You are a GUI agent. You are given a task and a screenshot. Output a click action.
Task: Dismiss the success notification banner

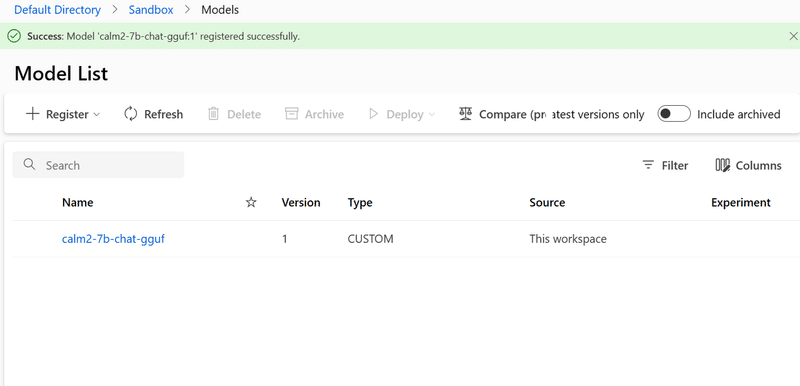tap(793, 36)
